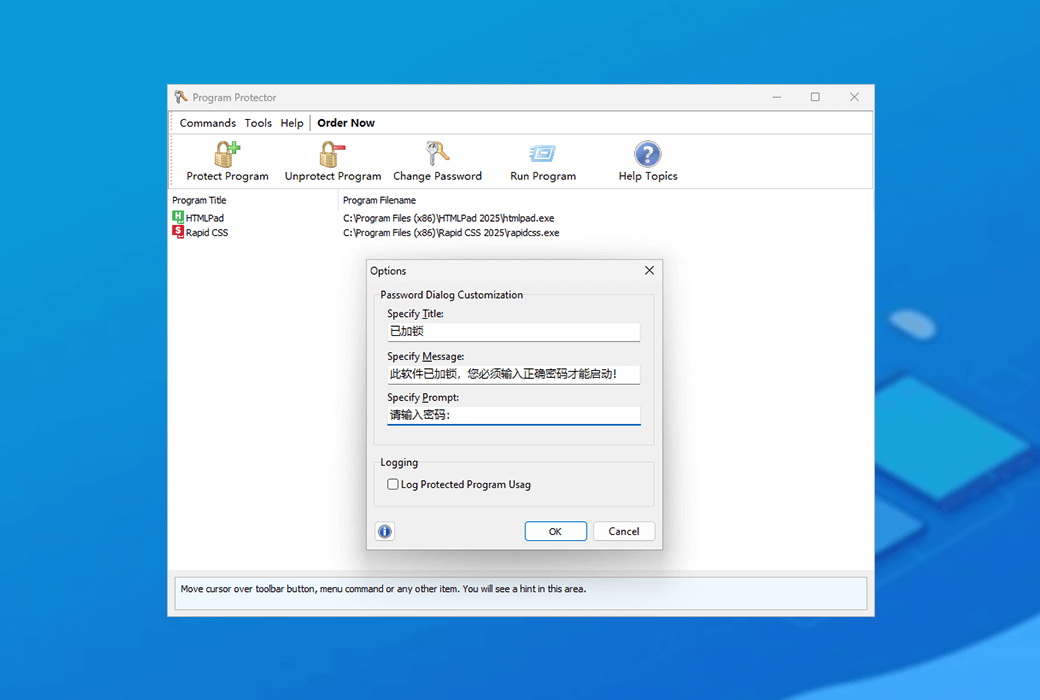The image size is (1040, 700).
Task: Click the Program Title column header
Action: 199,200
